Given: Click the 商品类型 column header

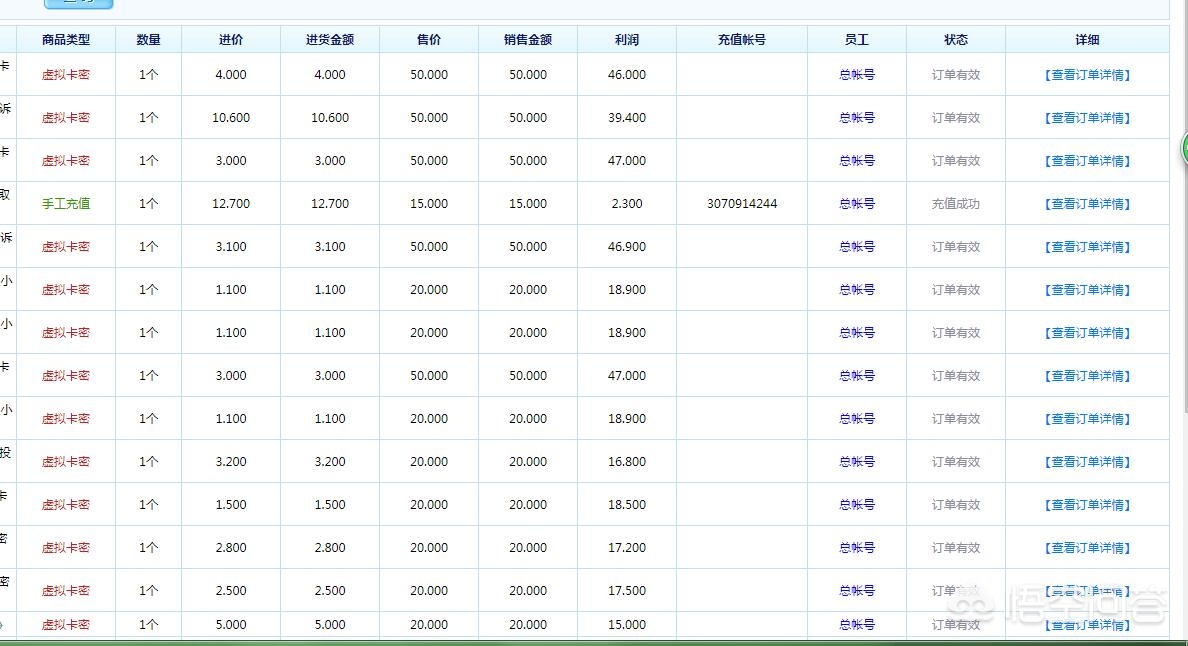Looking at the screenshot, I should (66, 39).
